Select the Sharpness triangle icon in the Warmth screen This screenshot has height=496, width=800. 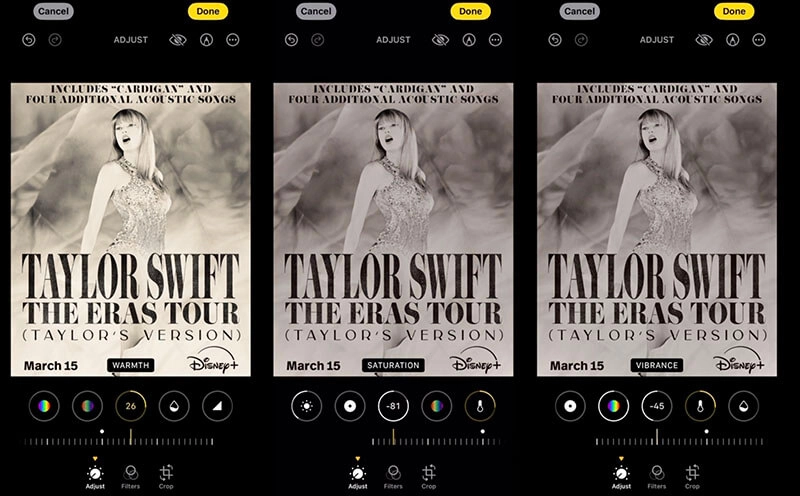pyautogui.click(x=218, y=406)
